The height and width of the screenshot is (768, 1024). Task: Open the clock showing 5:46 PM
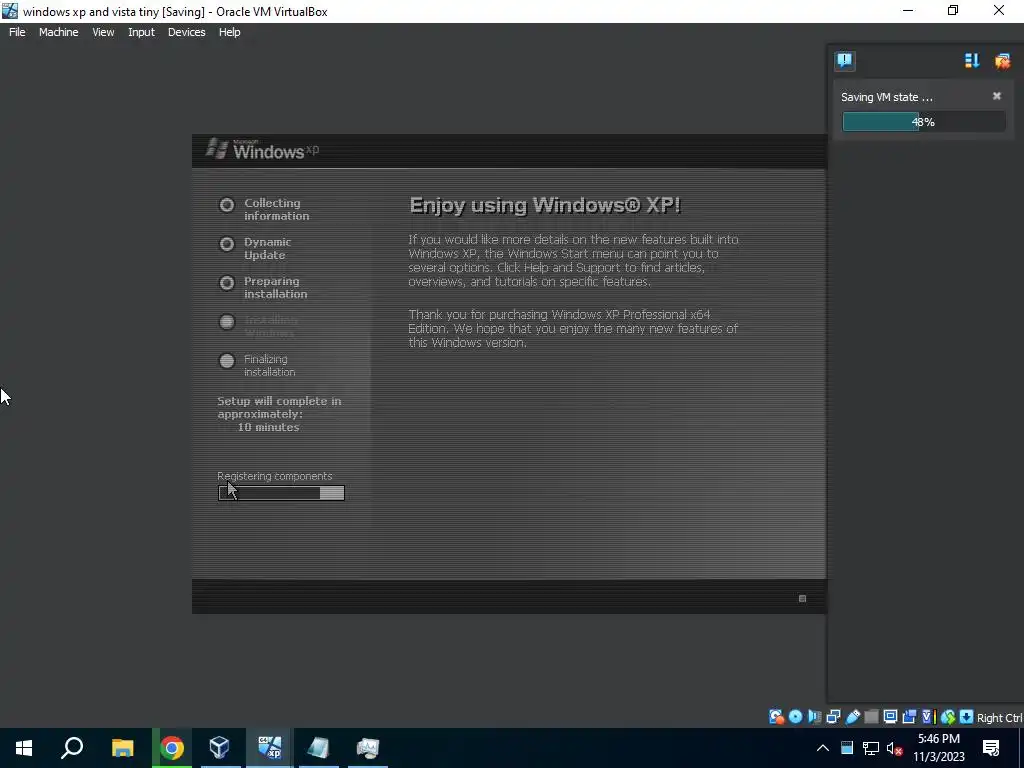tap(938, 748)
